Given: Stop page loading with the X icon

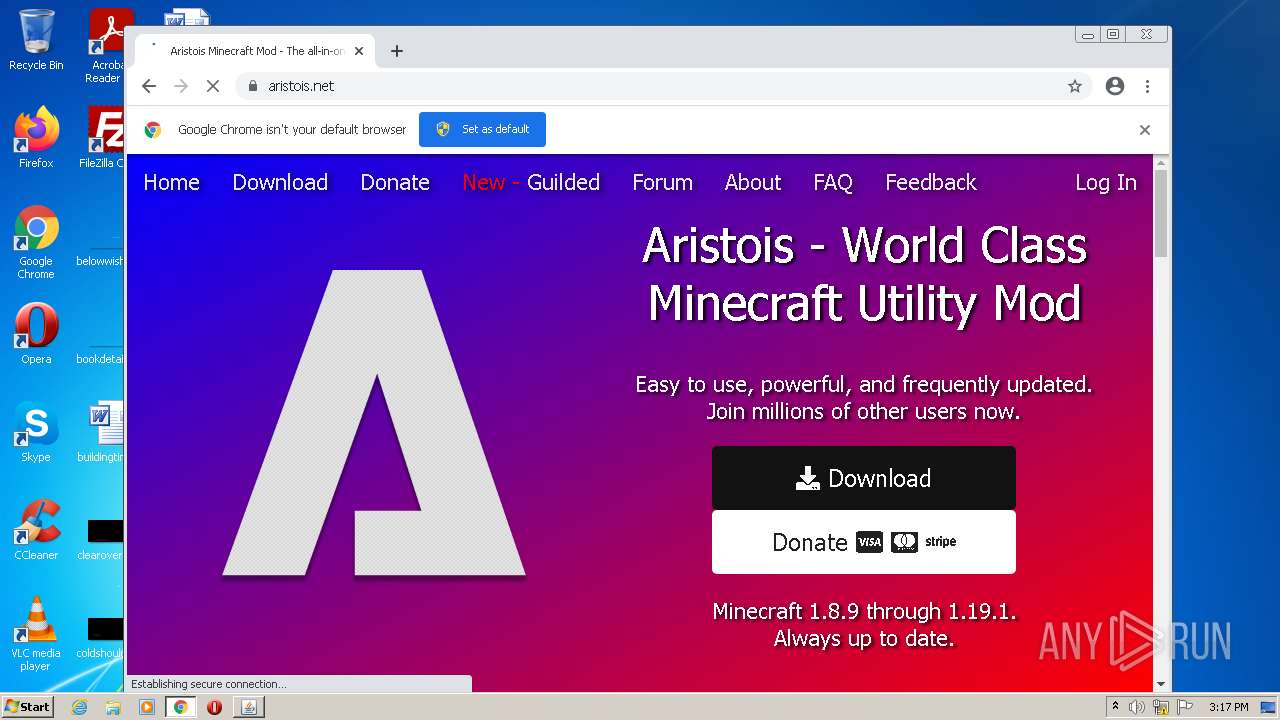Looking at the screenshot, I should point(213,86).
